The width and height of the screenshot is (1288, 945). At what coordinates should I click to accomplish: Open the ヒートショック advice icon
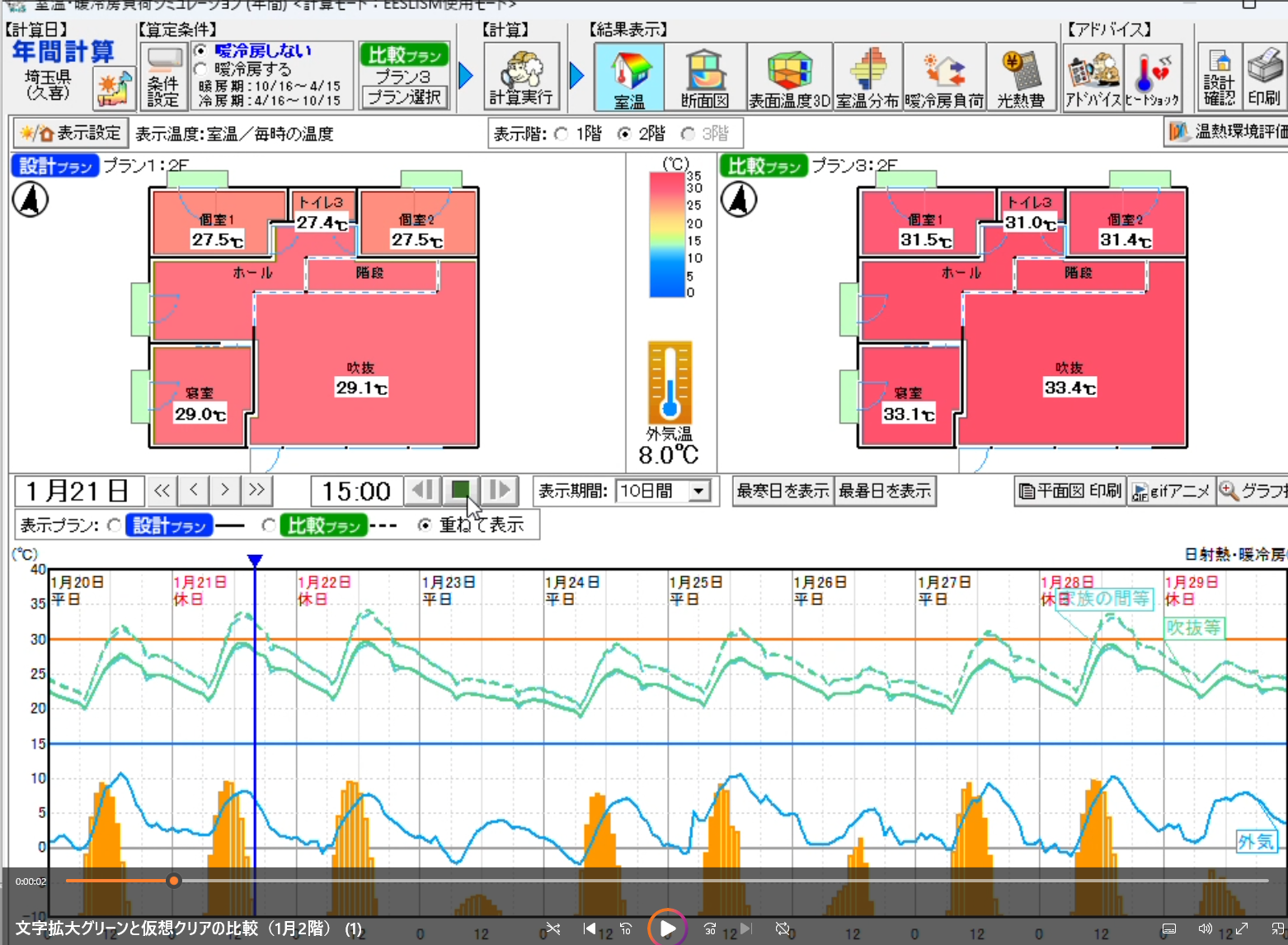pos(1152,78)
